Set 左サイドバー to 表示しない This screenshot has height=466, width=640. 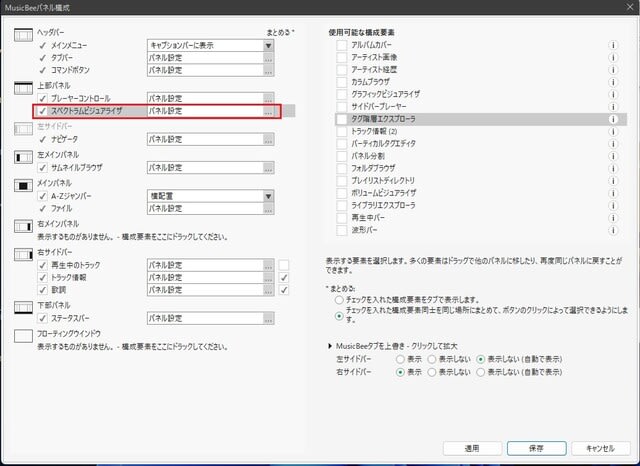pyautogui.click(x=432, y=359)
